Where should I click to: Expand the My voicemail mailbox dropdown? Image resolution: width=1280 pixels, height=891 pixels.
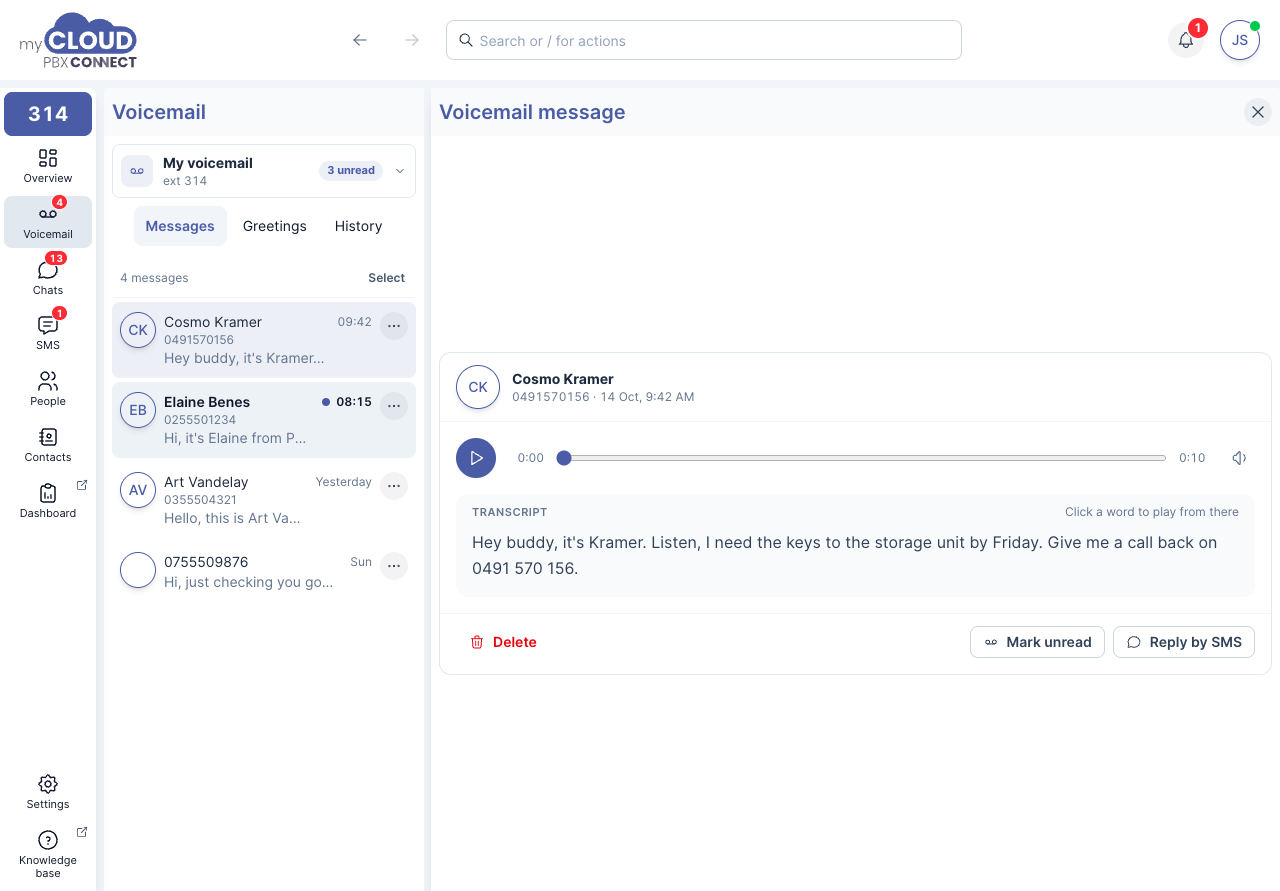tap(264, 171)
